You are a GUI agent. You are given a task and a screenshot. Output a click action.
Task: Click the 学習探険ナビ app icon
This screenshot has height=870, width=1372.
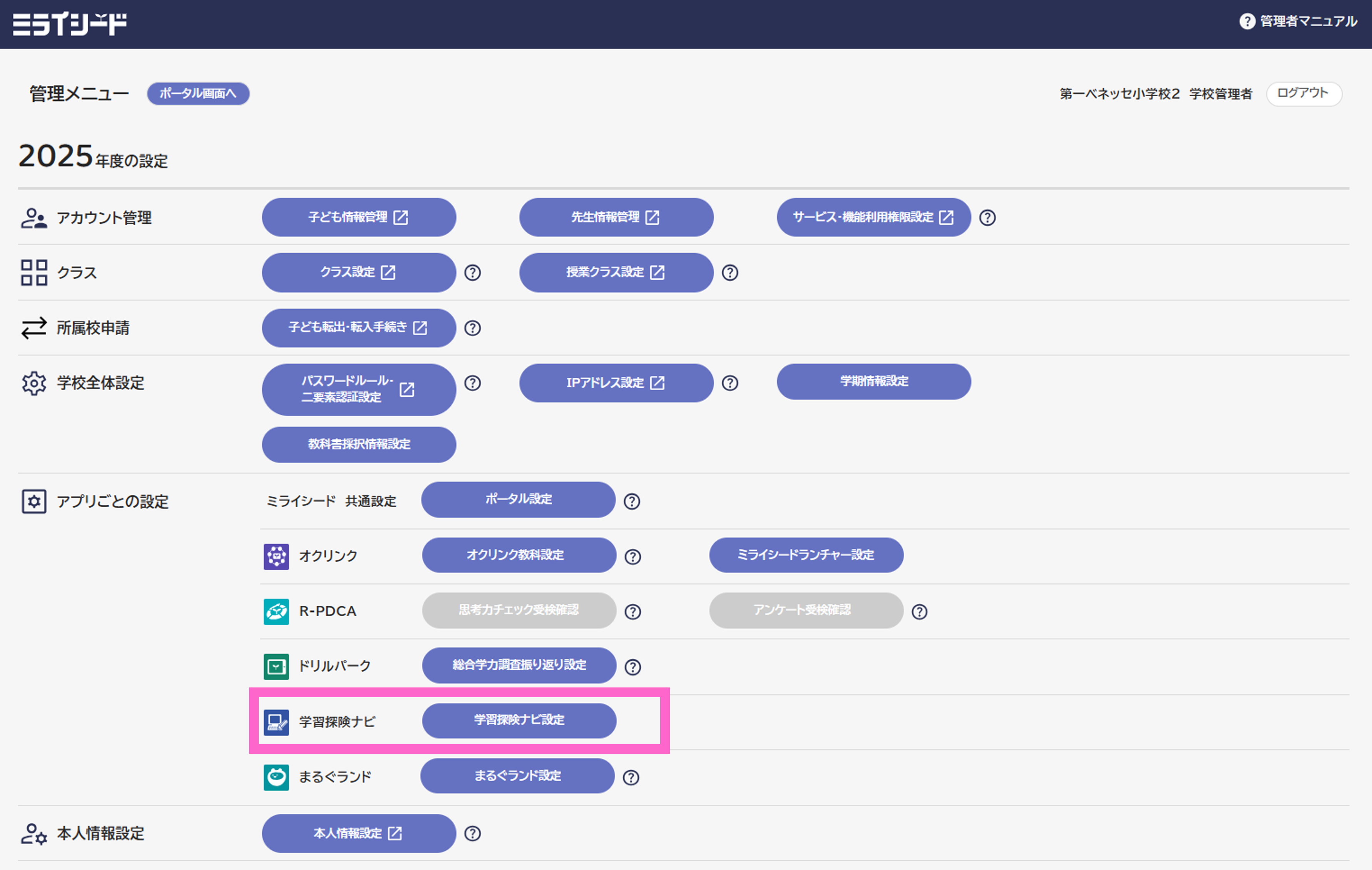point(276,722)
